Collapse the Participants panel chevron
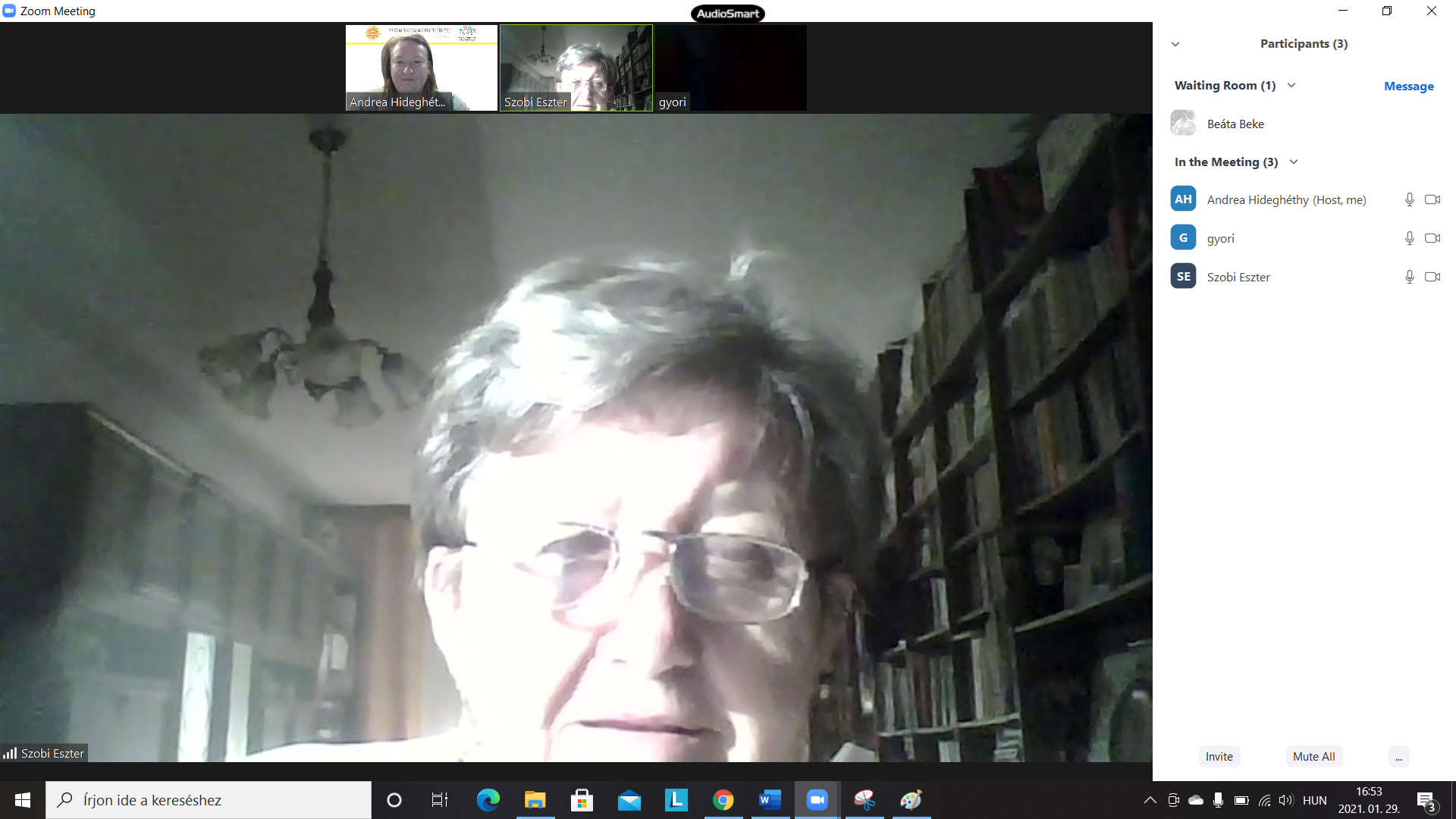Viewport: 1456px width, 819px height. (x=1175, y=44)
